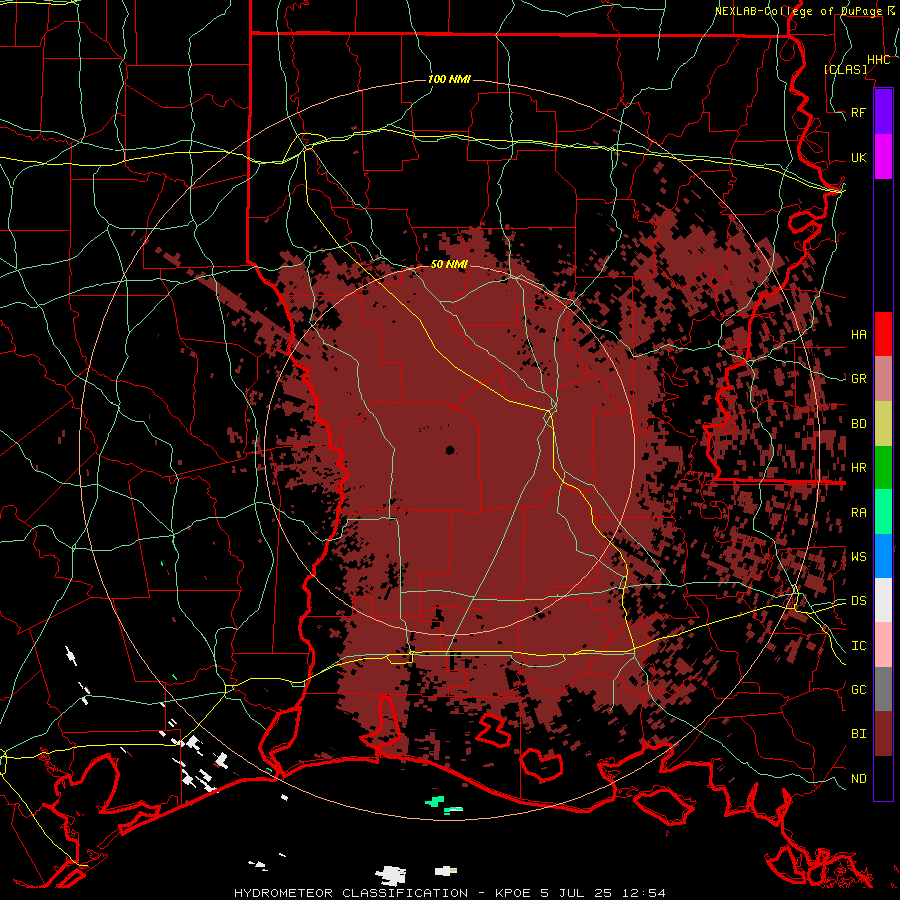Viewport: 900px width, 900px height.
Task: Click the "ND" legend label text
Action: tap(858, 779)
